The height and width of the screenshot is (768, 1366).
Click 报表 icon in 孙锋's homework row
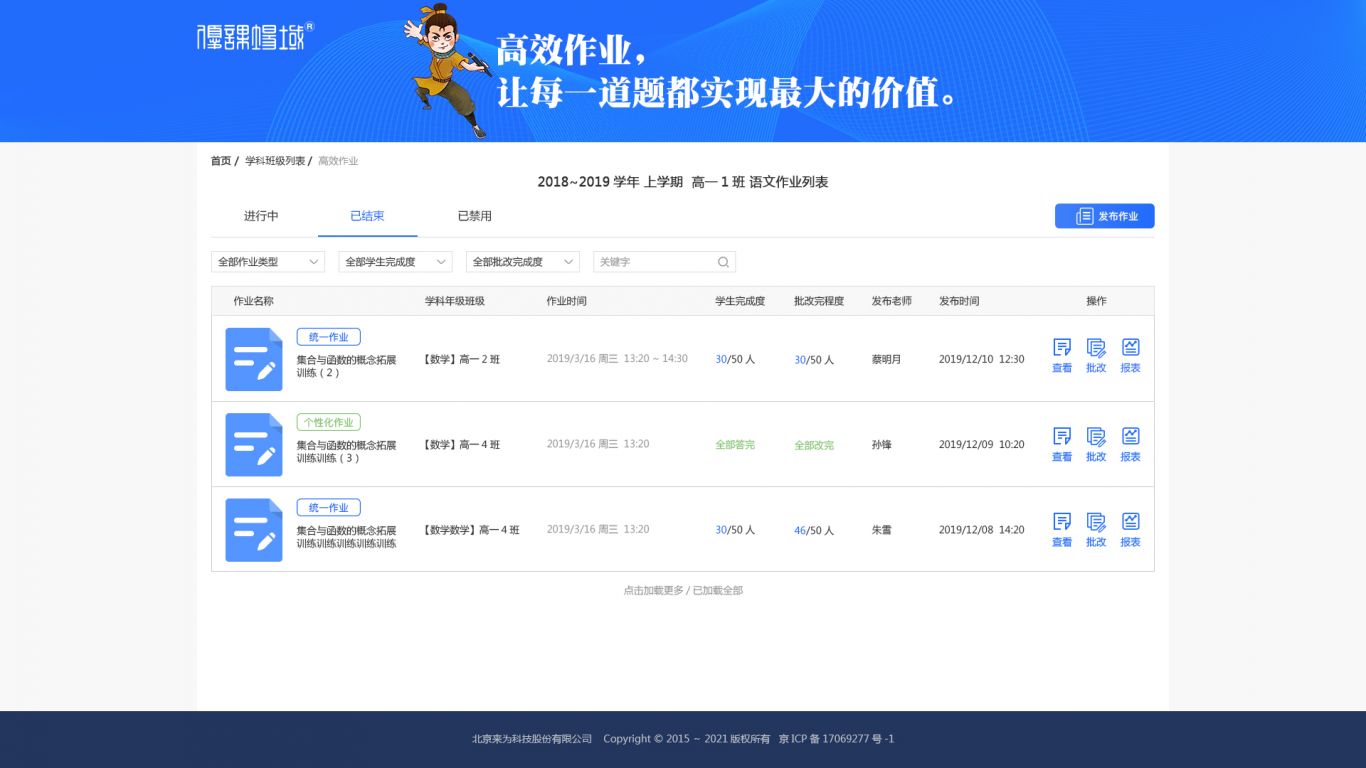coord(1130,436)
